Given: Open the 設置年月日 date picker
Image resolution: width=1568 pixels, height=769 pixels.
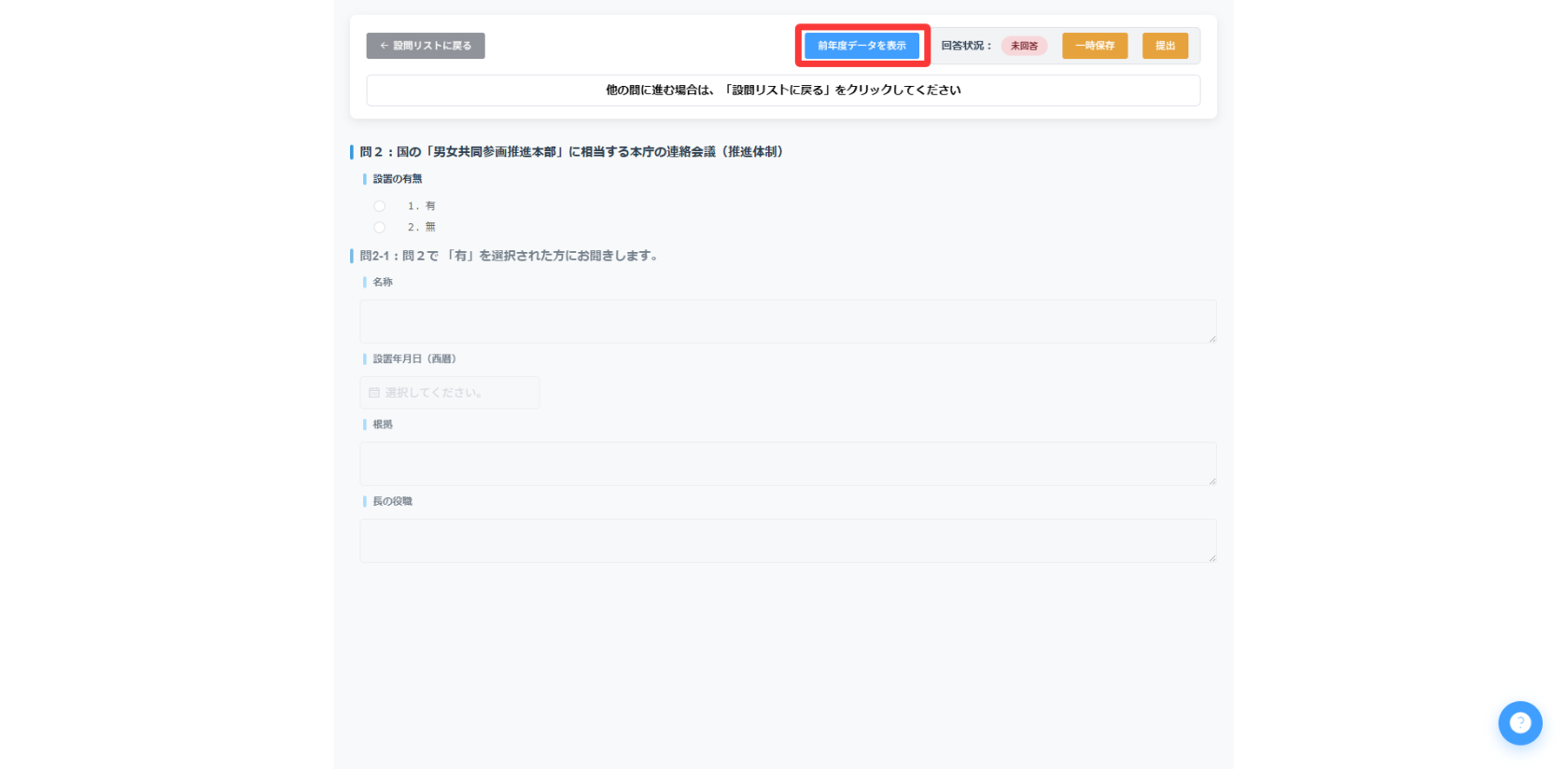Looking at the screenshot, I should [450, 393].
